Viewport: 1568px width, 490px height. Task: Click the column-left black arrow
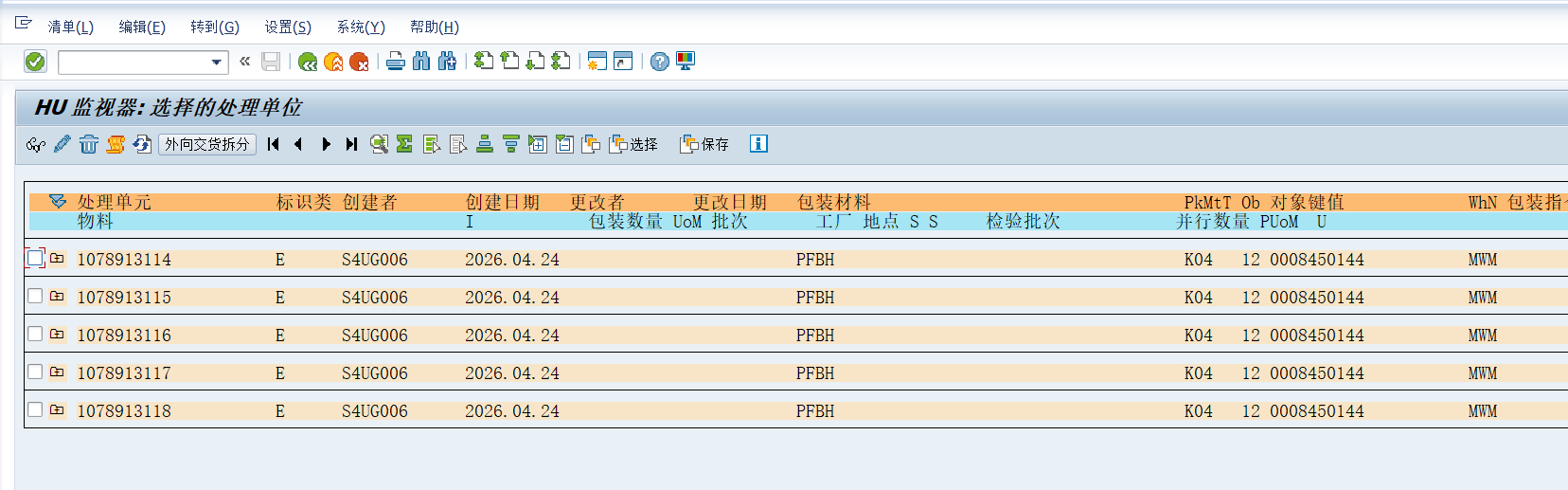298,144
